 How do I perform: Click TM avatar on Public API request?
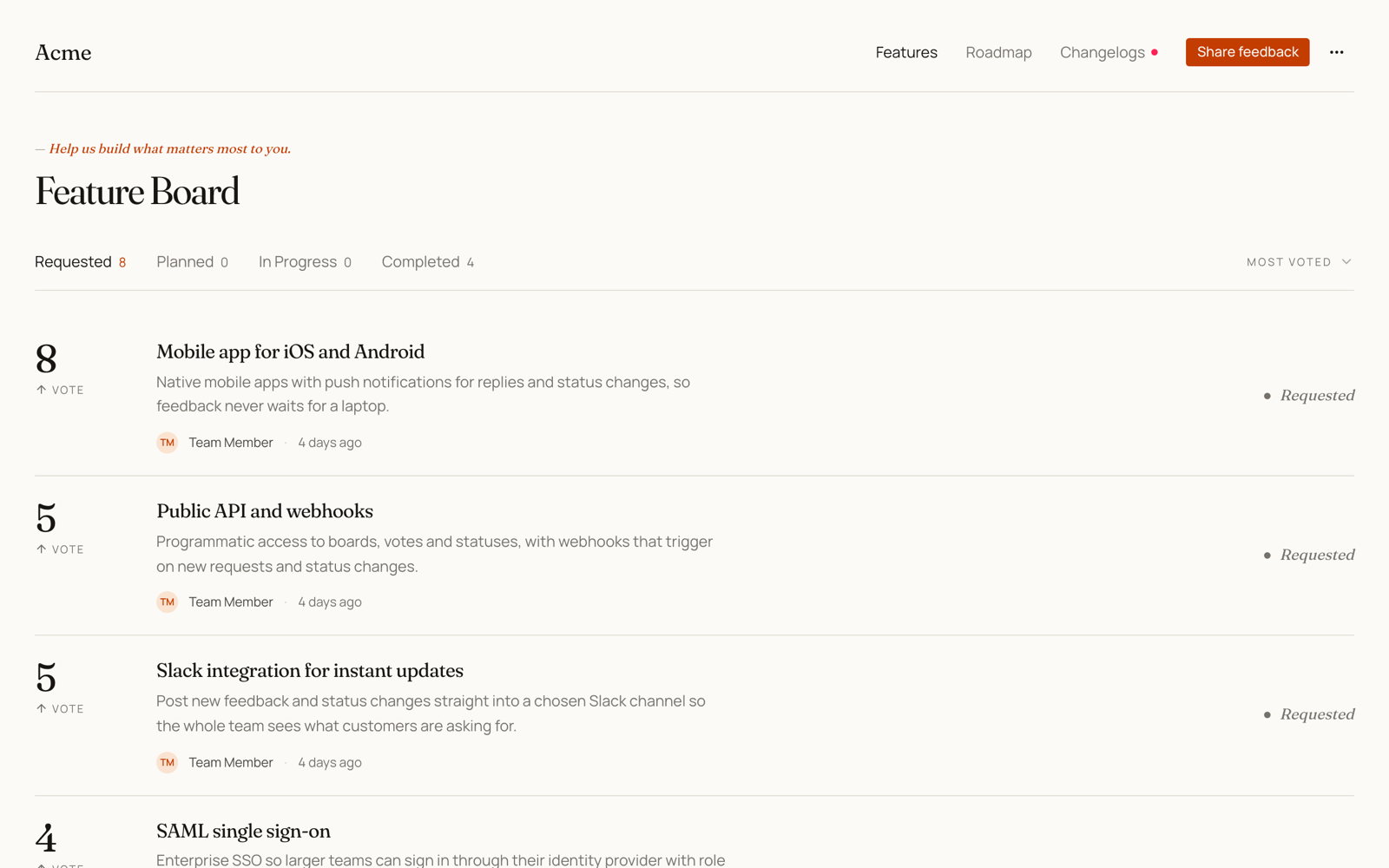(x=168, y=602)
